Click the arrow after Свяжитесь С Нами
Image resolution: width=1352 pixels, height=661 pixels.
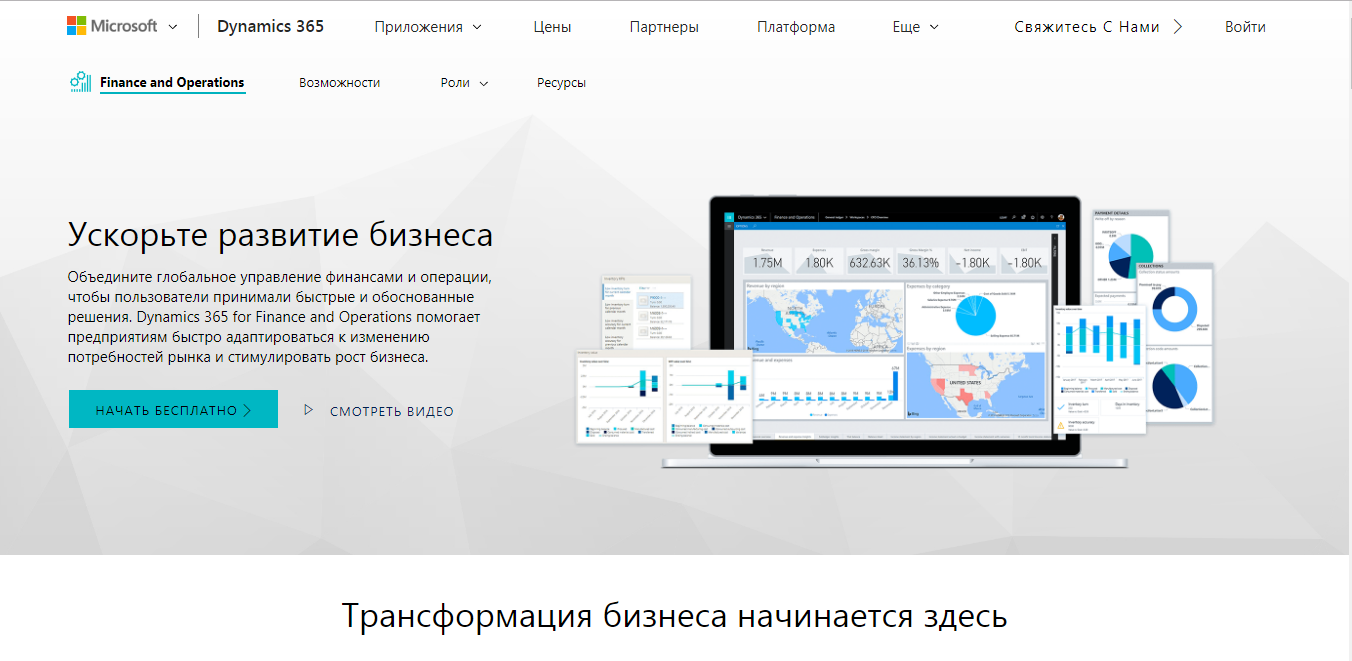(1178, 27)
